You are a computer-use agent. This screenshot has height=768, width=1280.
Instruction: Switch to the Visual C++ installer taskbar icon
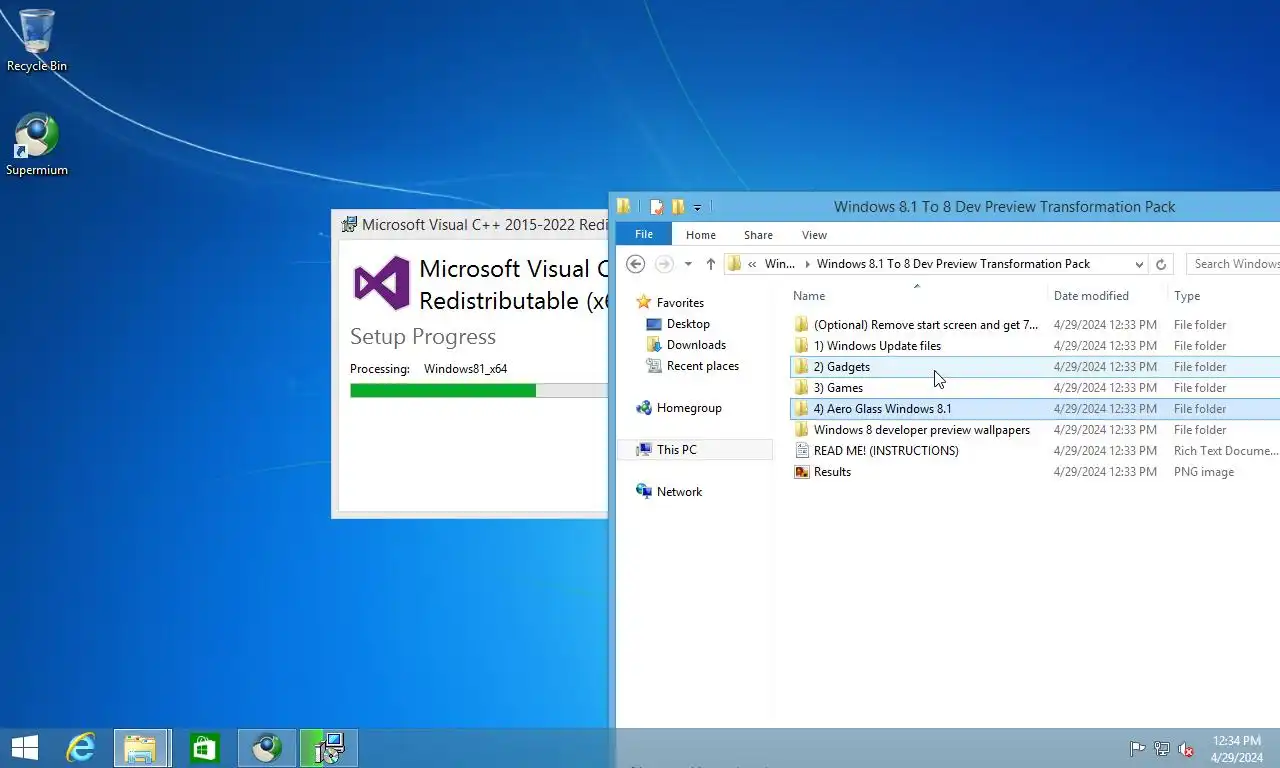pyautogui.click(x=329, y=748)
